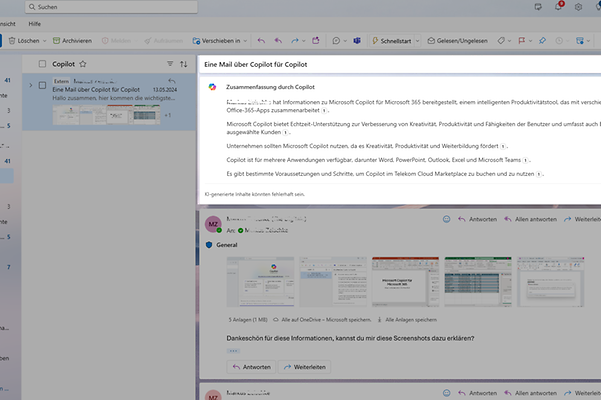This screenshot has height=400, width=601.
Task: Open the Hilfe menu
Action: pos(36,22)
